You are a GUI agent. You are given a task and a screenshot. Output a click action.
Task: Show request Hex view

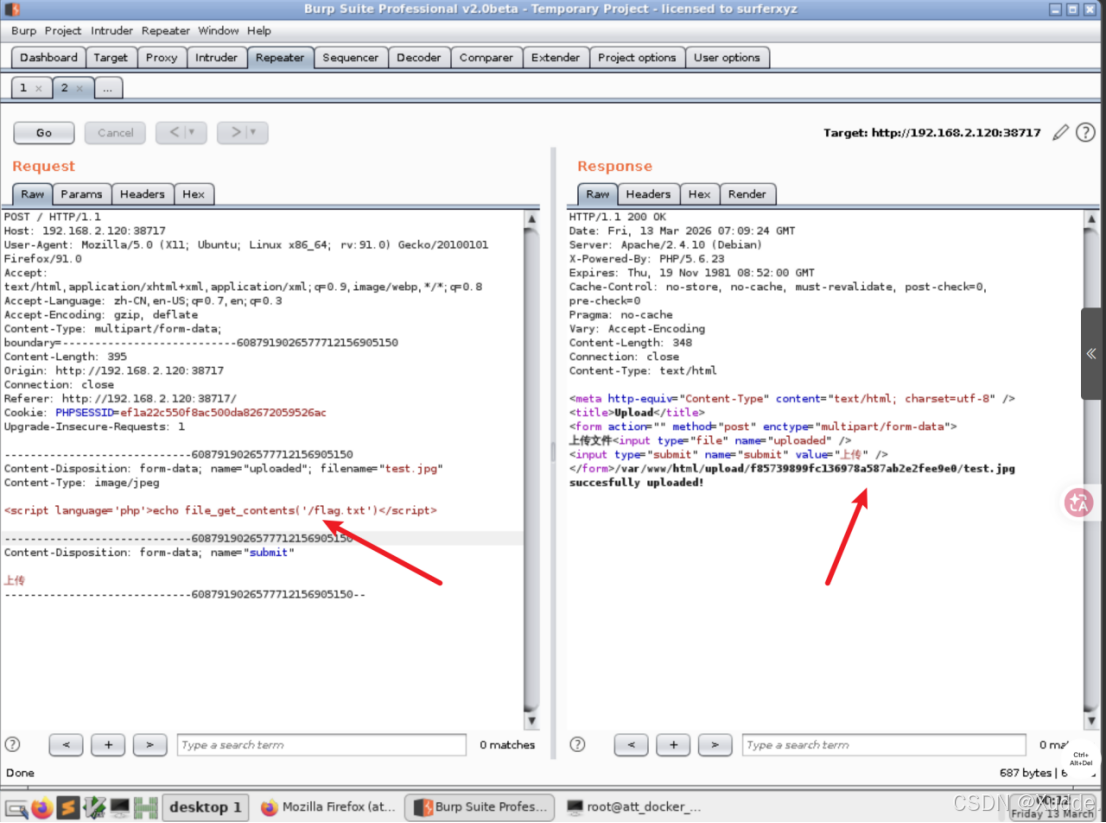[x=193, y=194]
